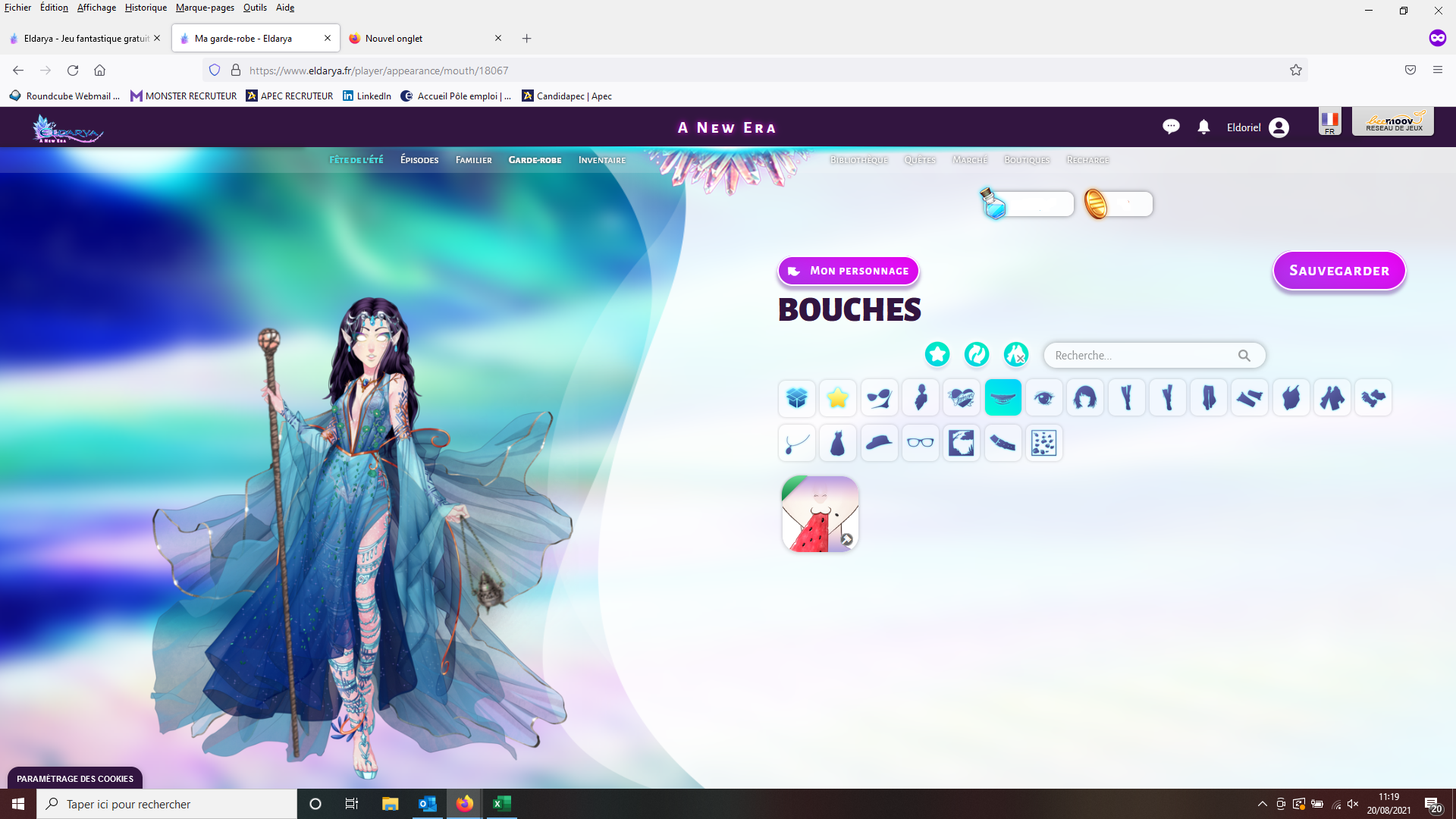
Task: Select the belt category icon
Action: pos(1003,443)
